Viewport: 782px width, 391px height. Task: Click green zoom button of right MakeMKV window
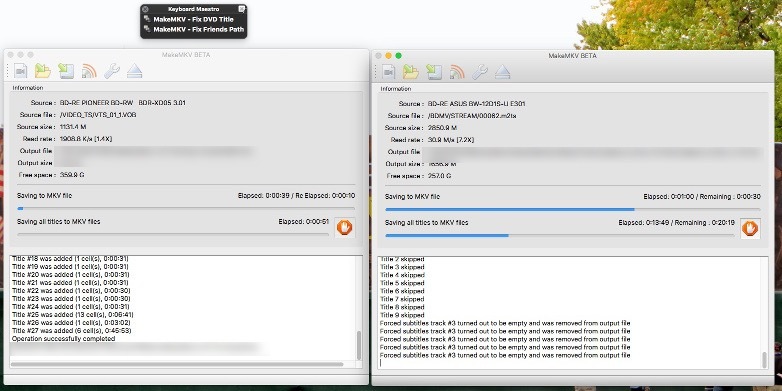pos(398,56)
